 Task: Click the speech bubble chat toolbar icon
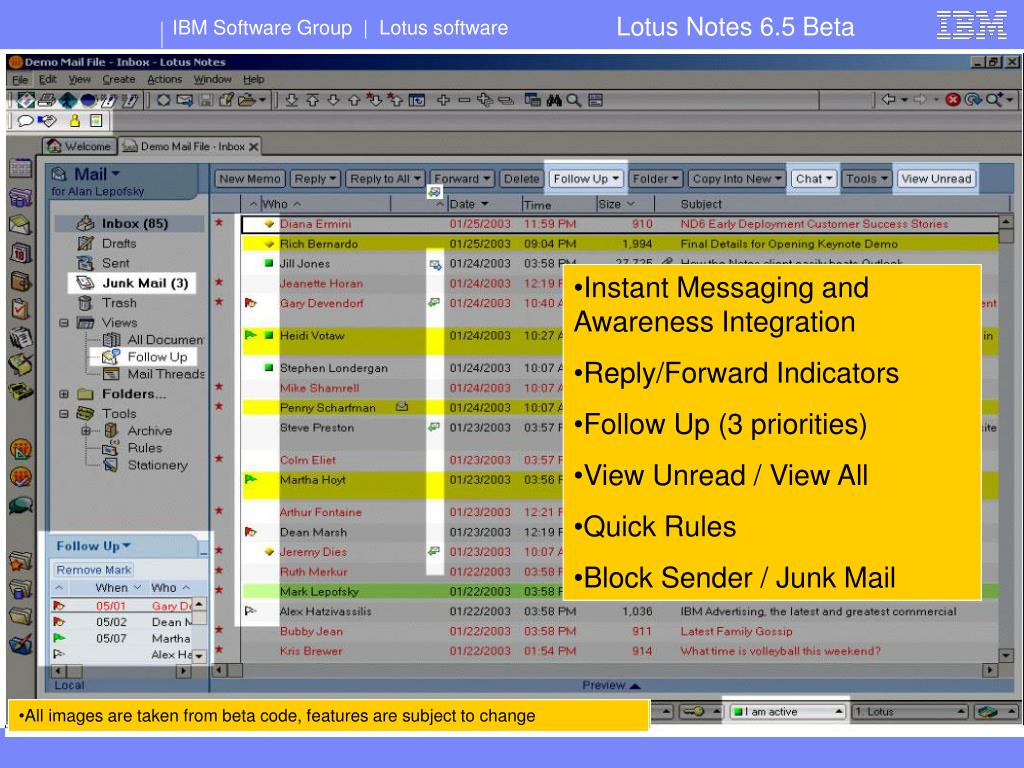click(25, 121)
